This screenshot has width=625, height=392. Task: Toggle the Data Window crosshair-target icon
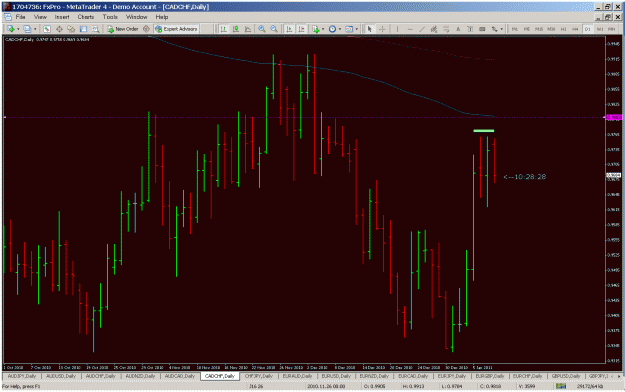click(x=59, y=29)
